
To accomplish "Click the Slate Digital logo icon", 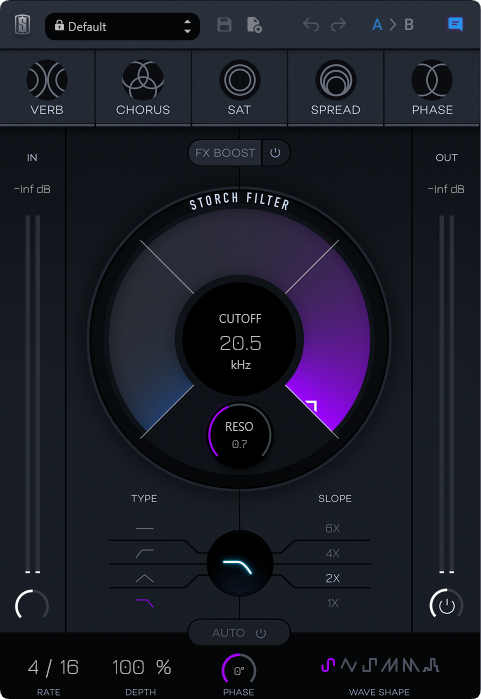I will (22, 25).
